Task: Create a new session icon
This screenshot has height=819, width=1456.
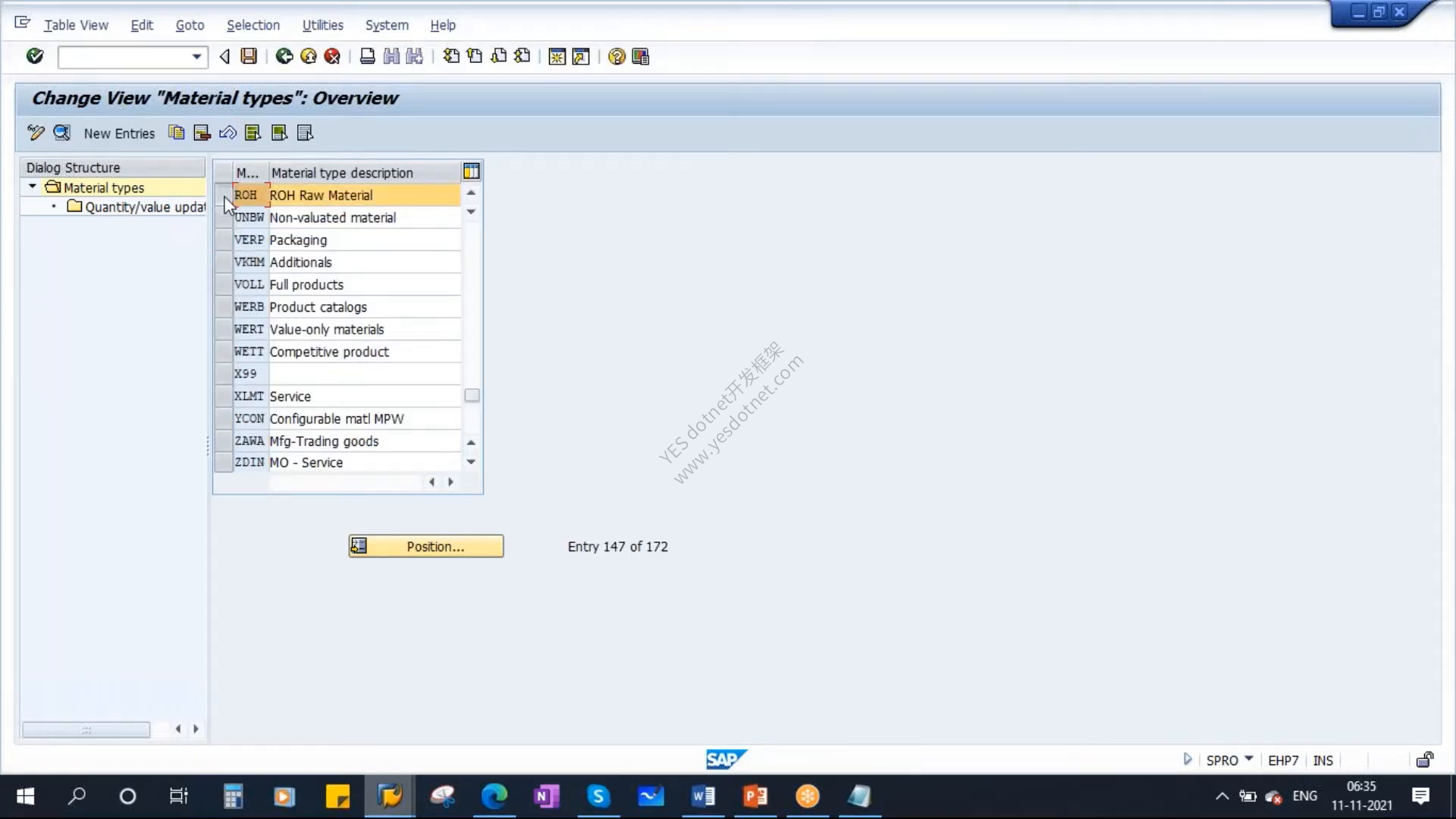Action: 557,57
